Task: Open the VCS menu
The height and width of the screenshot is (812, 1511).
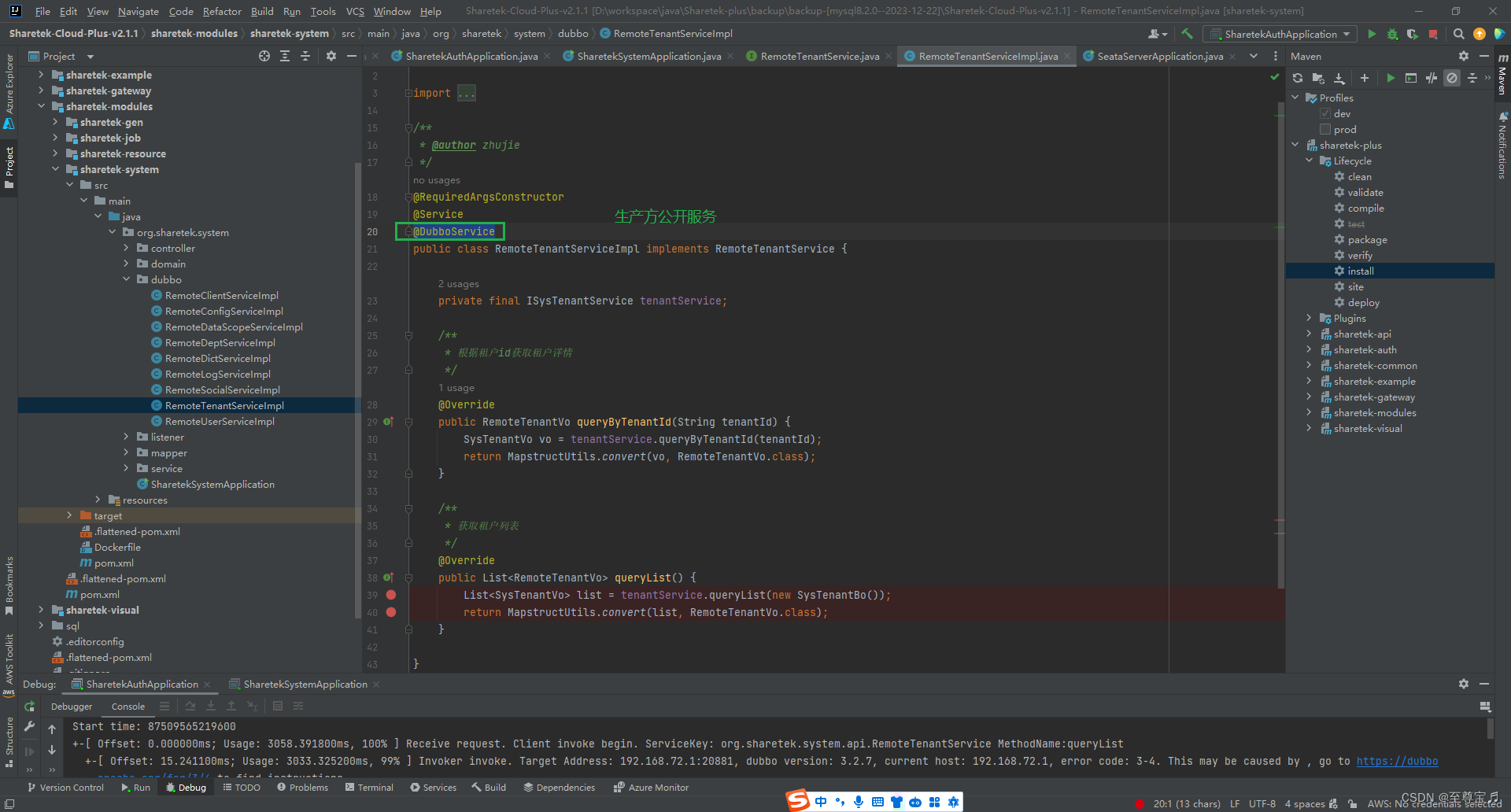Action: (x=355, y=11)
